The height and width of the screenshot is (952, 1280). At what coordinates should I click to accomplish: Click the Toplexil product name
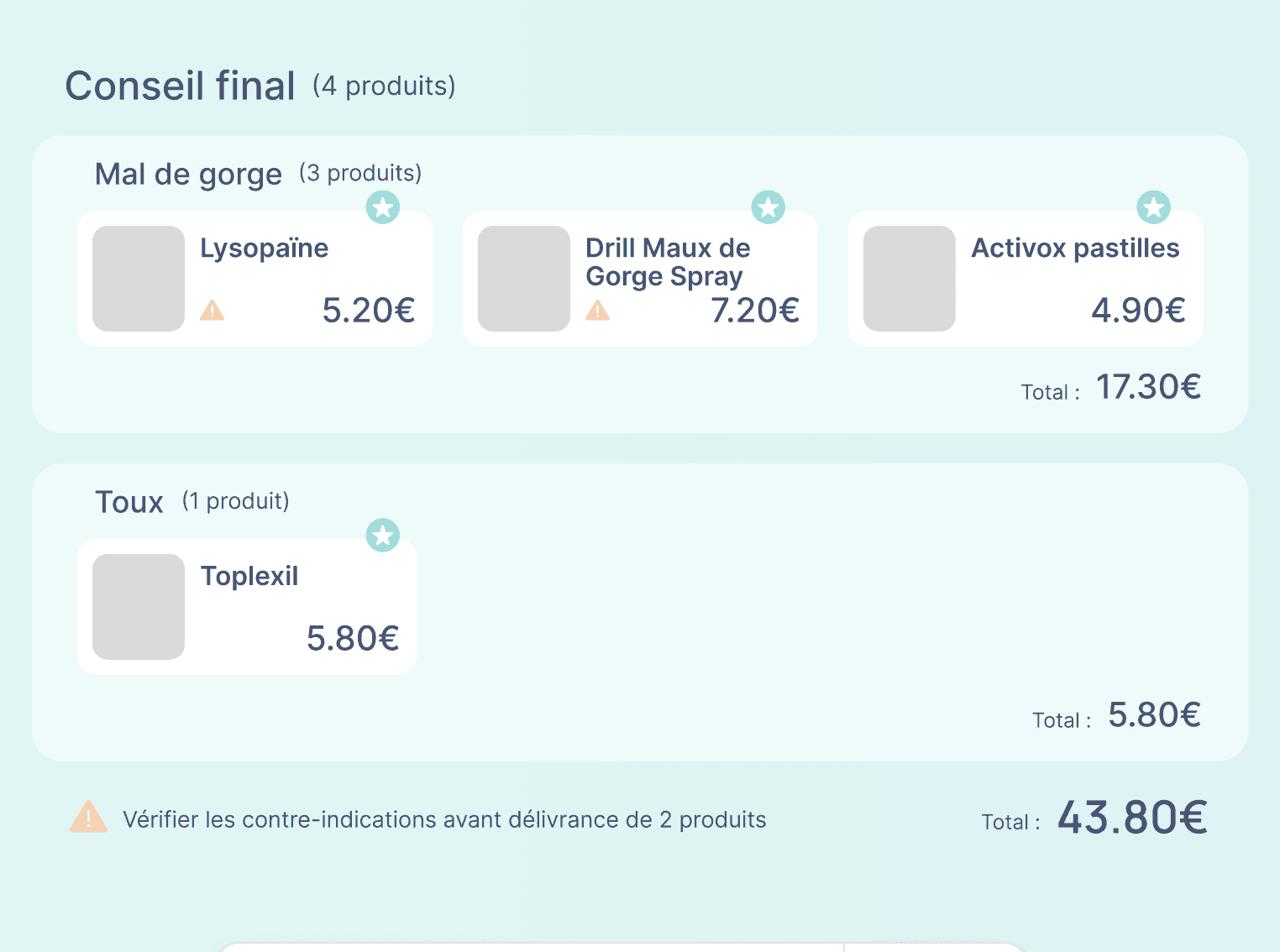tap(249, 577)
